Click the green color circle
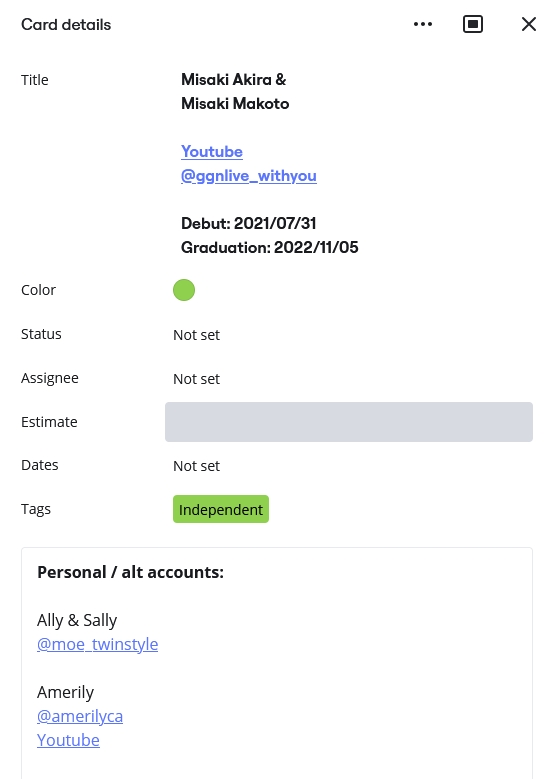 click(184, 290)
